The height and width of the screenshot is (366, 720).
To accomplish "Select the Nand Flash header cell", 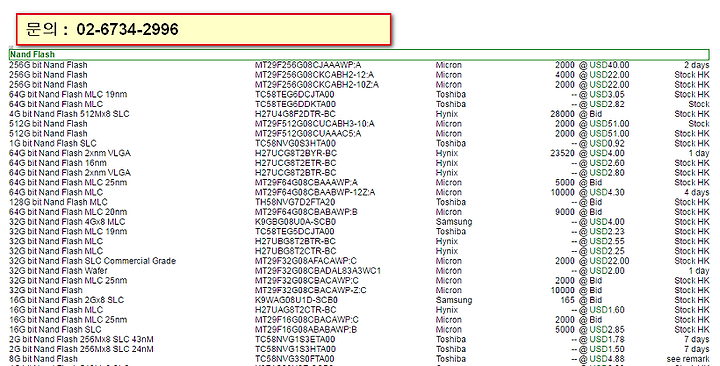I will click(359, 55).
